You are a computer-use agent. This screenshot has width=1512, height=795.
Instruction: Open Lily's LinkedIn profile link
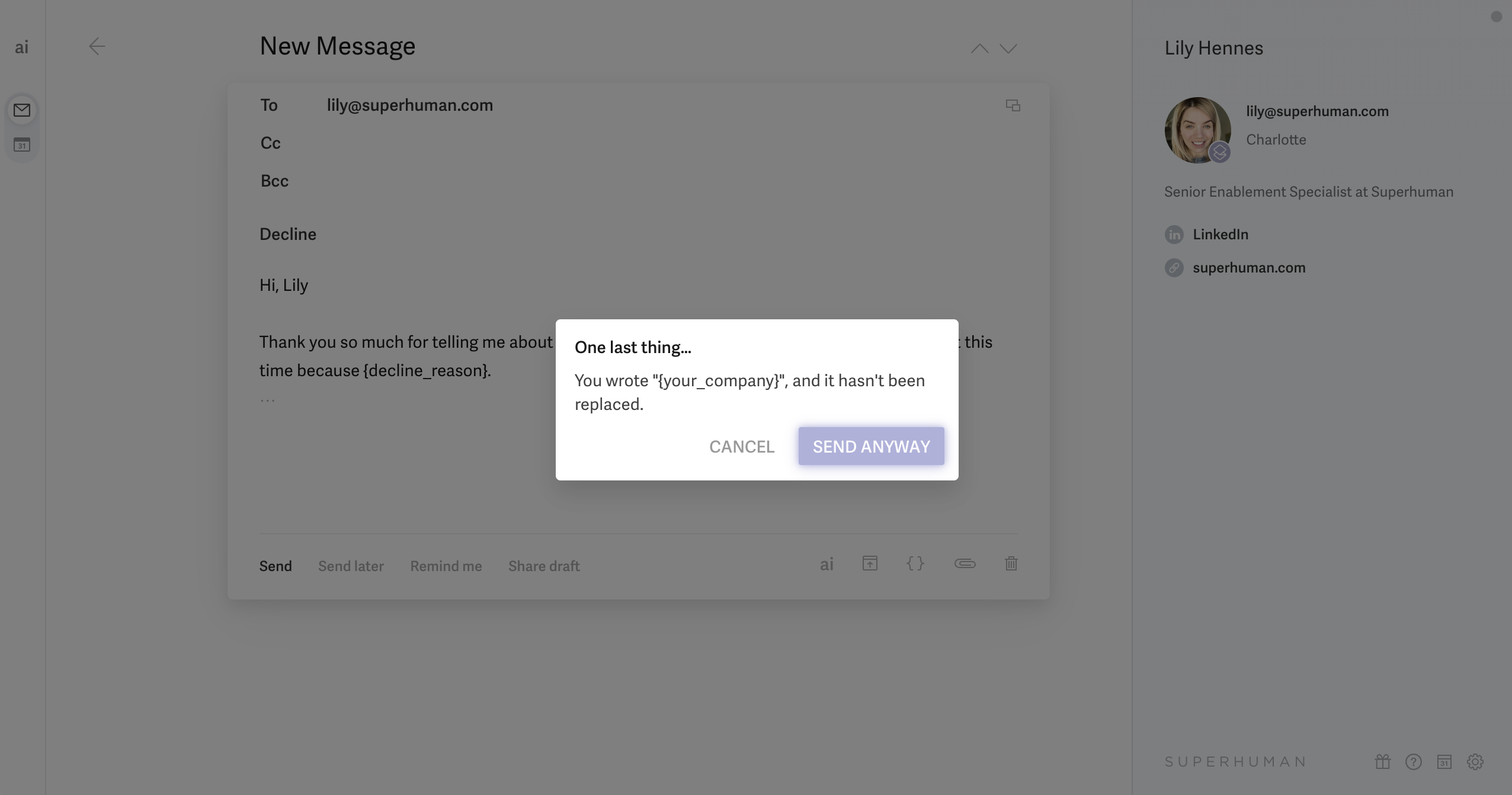click(x=1221, y=234)
